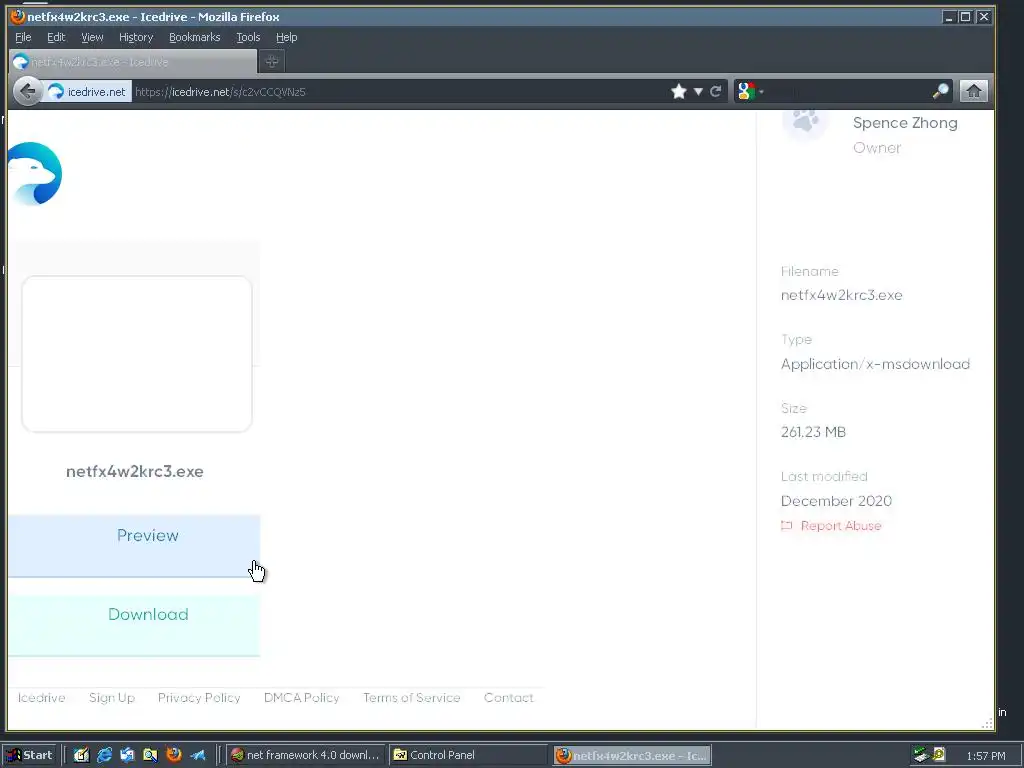The width and height of the screenshot is (1024, 768).
Task: Select the Application/x-msdownload type value
Action: click(875, 364)
